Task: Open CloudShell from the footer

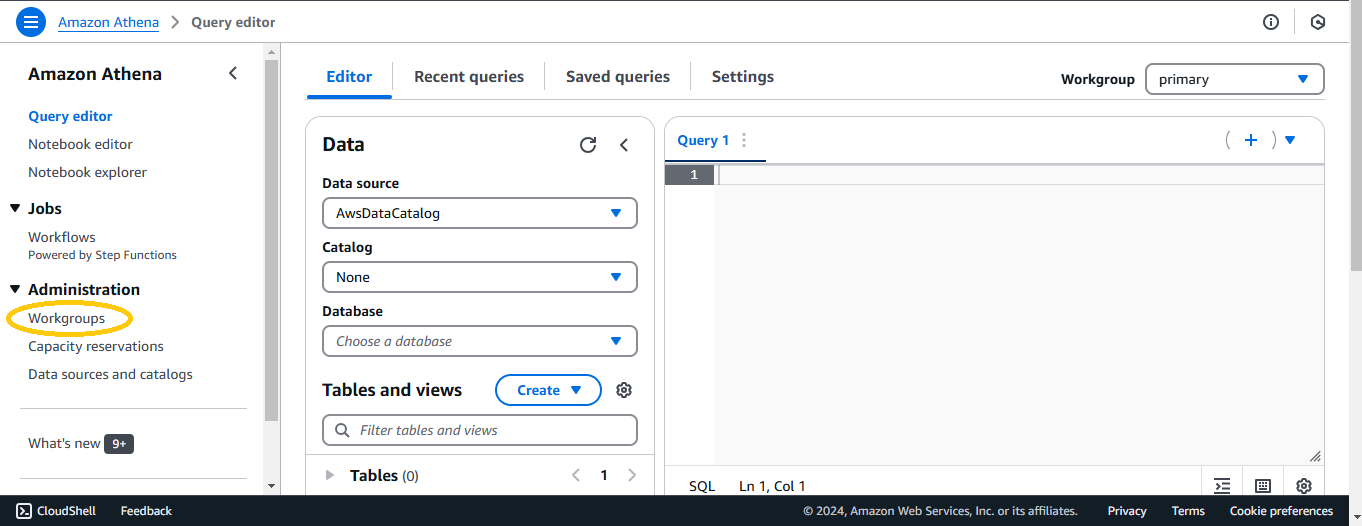Action: (x=56, y=511)
